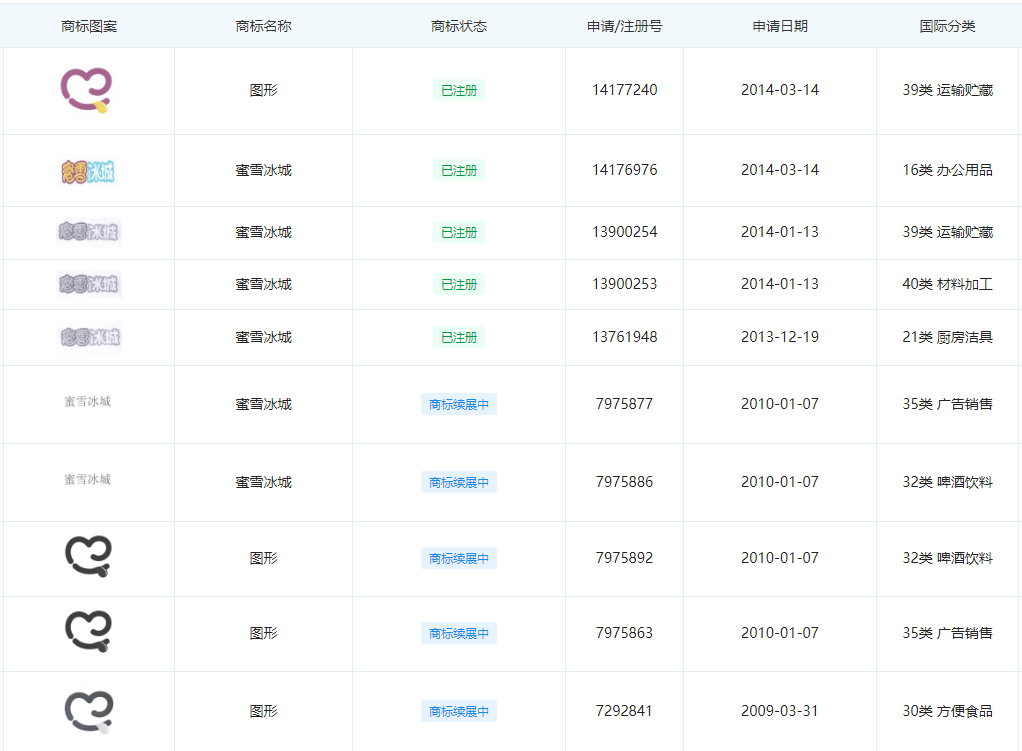This screenshot has width=1022, height=751.
Task: Click the pink heart logo for trademark 14177240
Action: pos(87,90)
